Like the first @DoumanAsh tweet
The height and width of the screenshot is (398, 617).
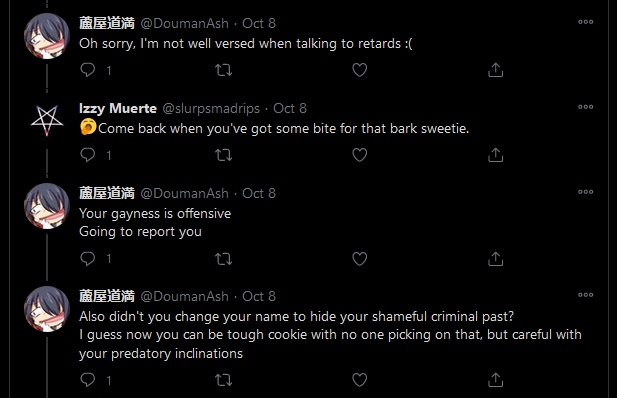pos(359,70)
